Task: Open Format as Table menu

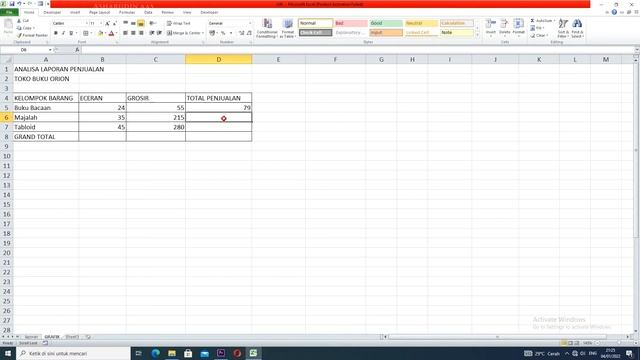Action: click(x=288, y=28)
